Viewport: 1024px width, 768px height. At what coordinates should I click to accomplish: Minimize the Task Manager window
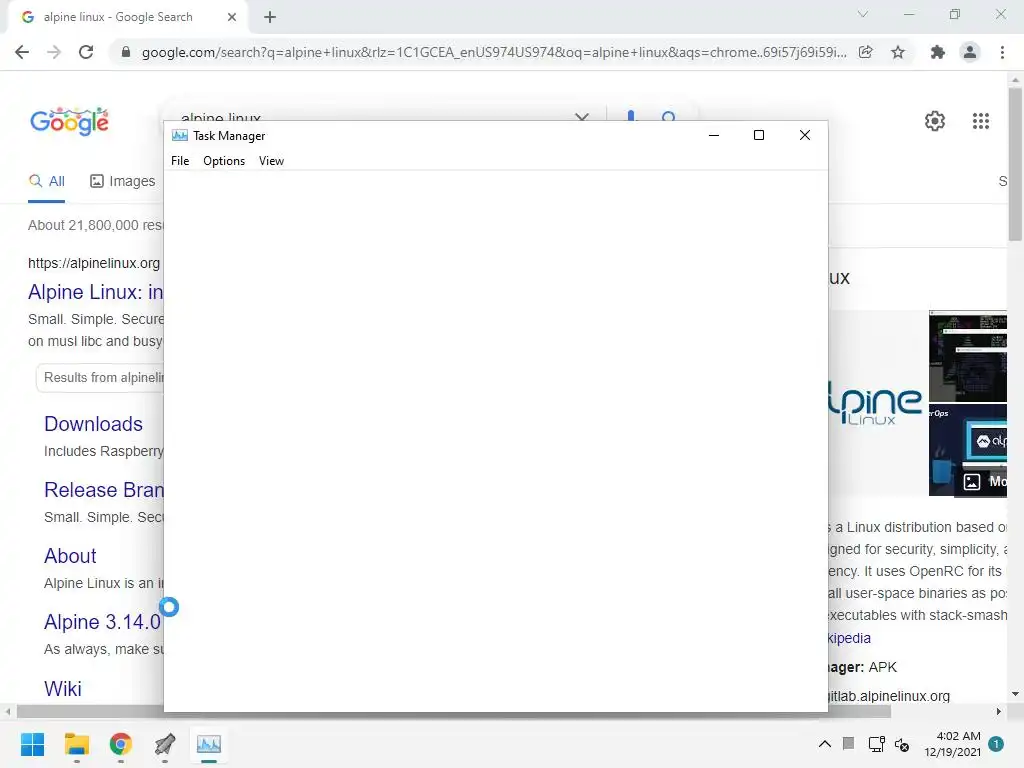[x=714, y=135]
